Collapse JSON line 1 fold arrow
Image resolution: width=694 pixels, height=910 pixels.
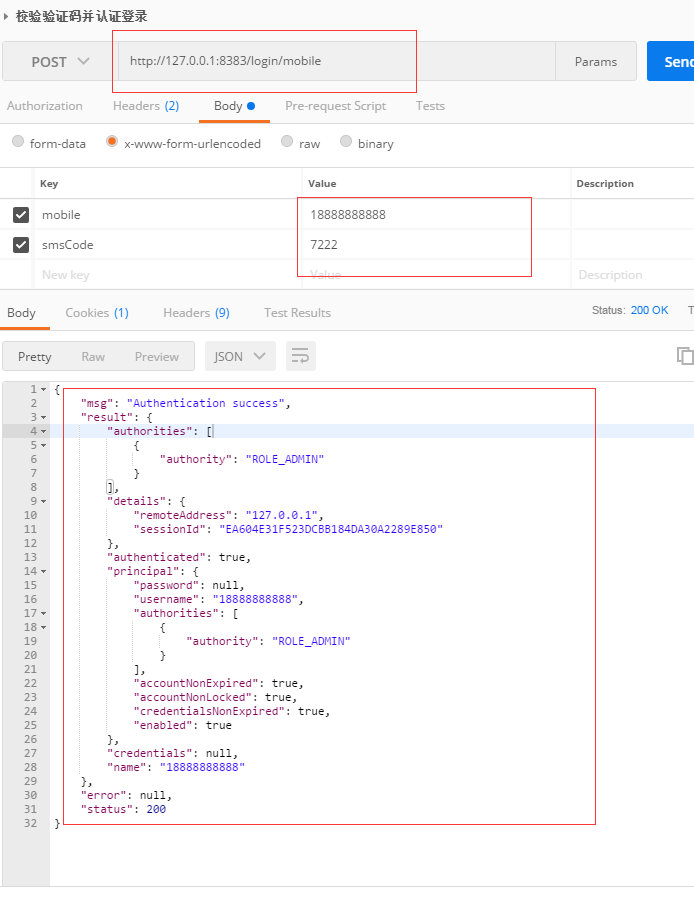[44, 389]
